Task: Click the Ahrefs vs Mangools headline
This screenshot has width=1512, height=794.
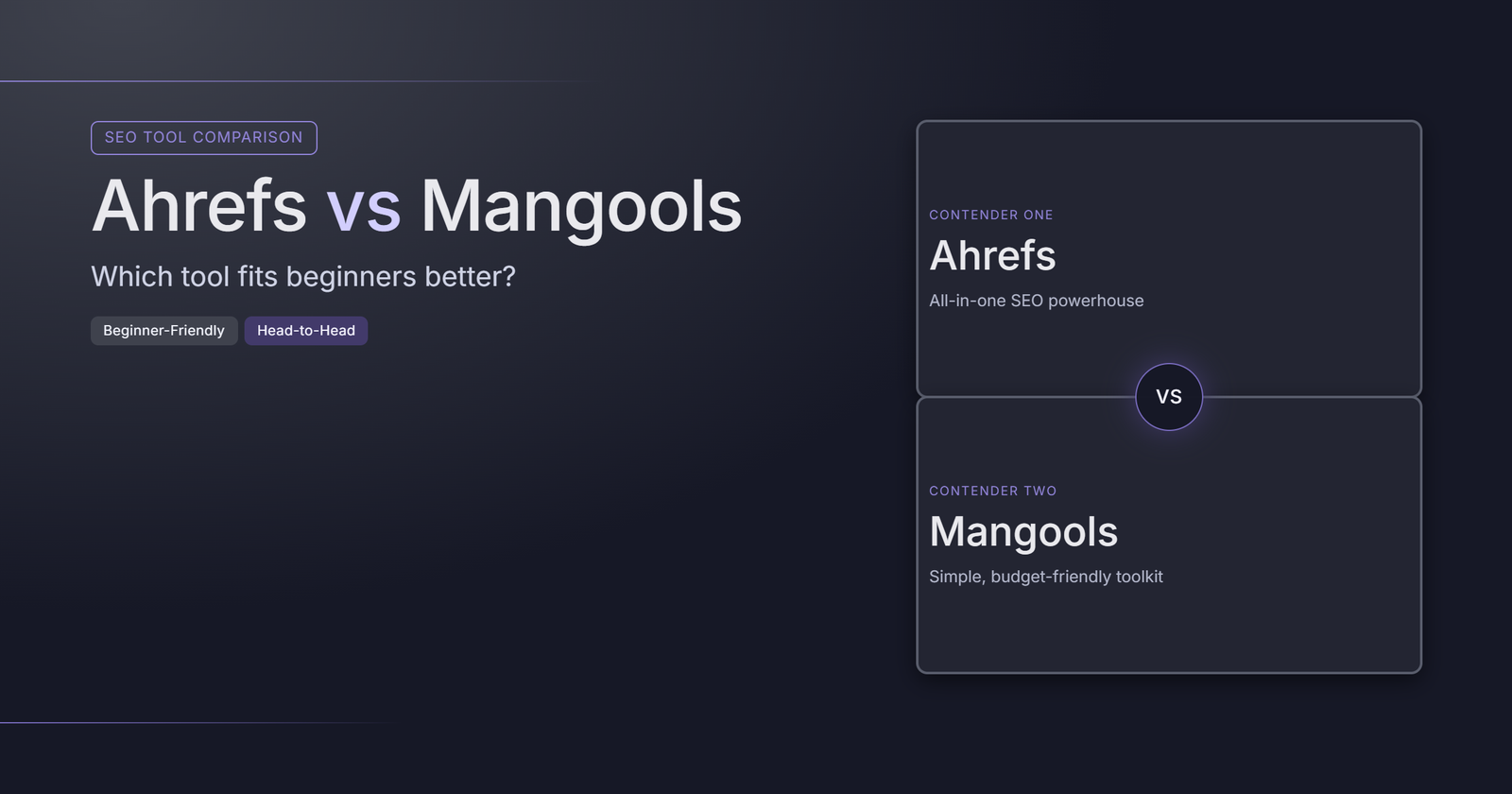Action: click(417, 206)
